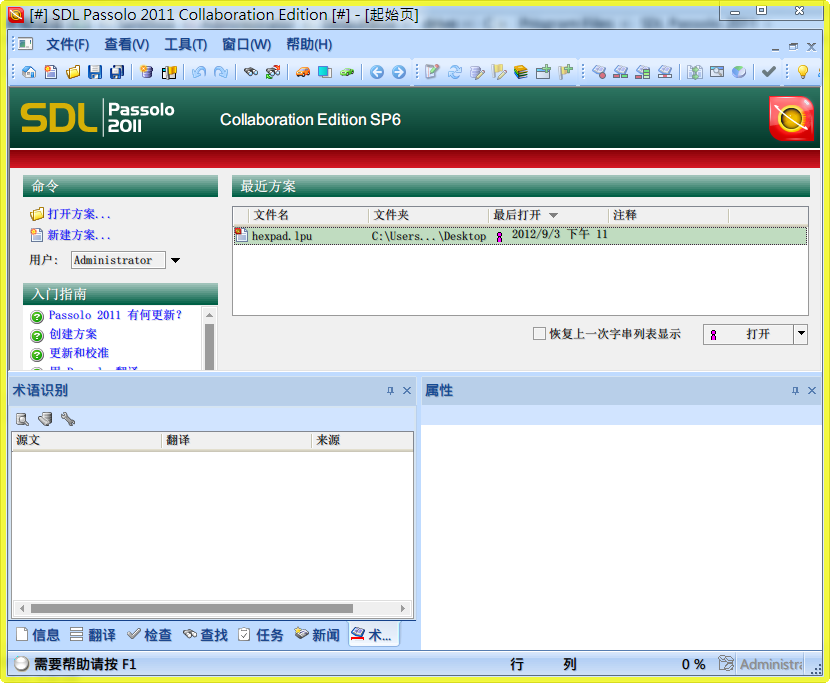Click the flag with green plus icon
The width and height of the screenshot is (830, 683).
pos(565,72)
